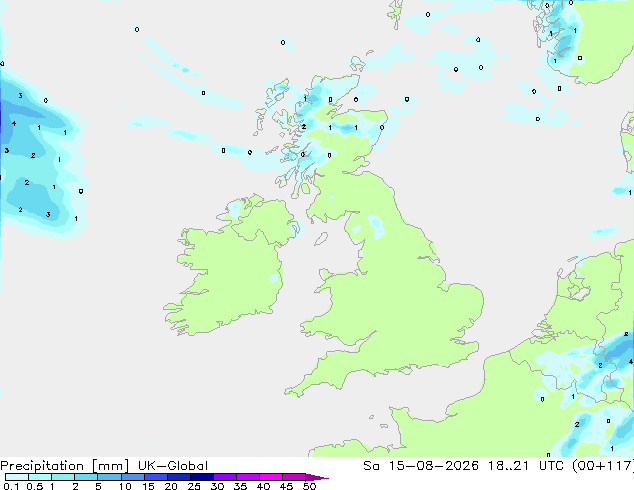Pick the 1–2 mm legend color box
634x490 pixels.
pyautogui.click(x=63, y=477)
